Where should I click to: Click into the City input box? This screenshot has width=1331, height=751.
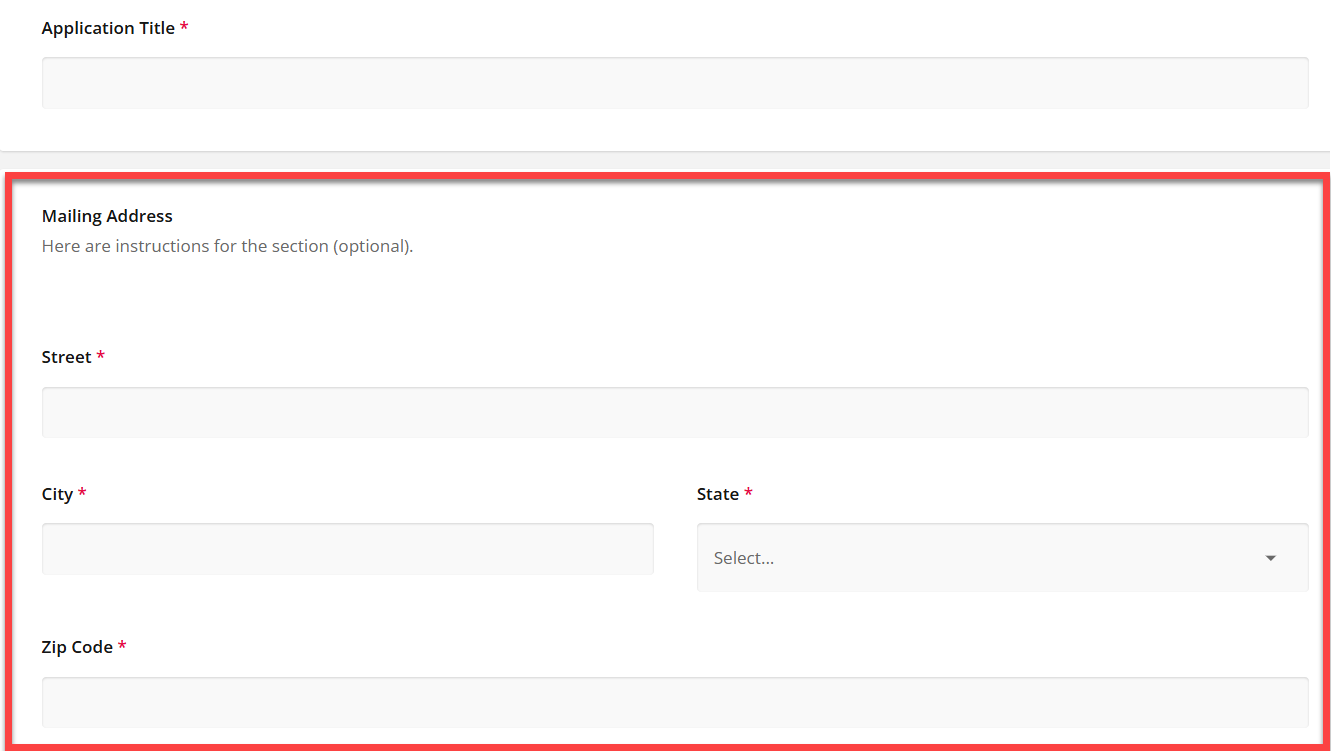pyautogui.click(x=348, y=548)
